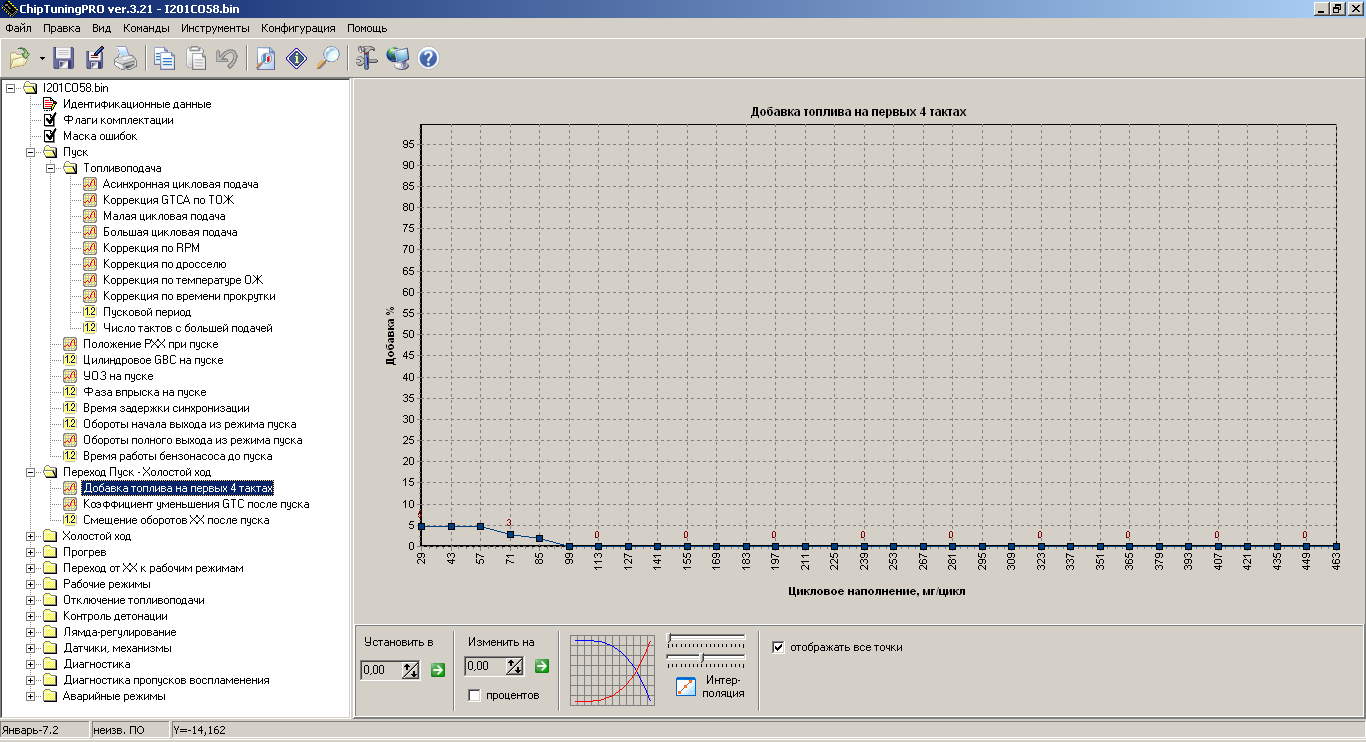Open settings via hammer and wrench icon
This screenshot has width=1366, height=742.
click(x=367, y=58)
